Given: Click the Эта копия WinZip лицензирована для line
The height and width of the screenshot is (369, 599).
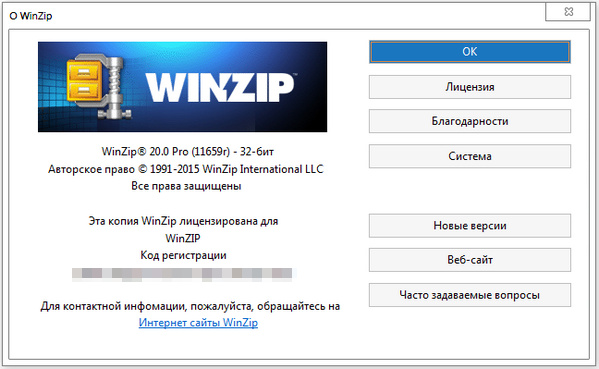Looking at the screenshot, I should click(x=183, y=221).
